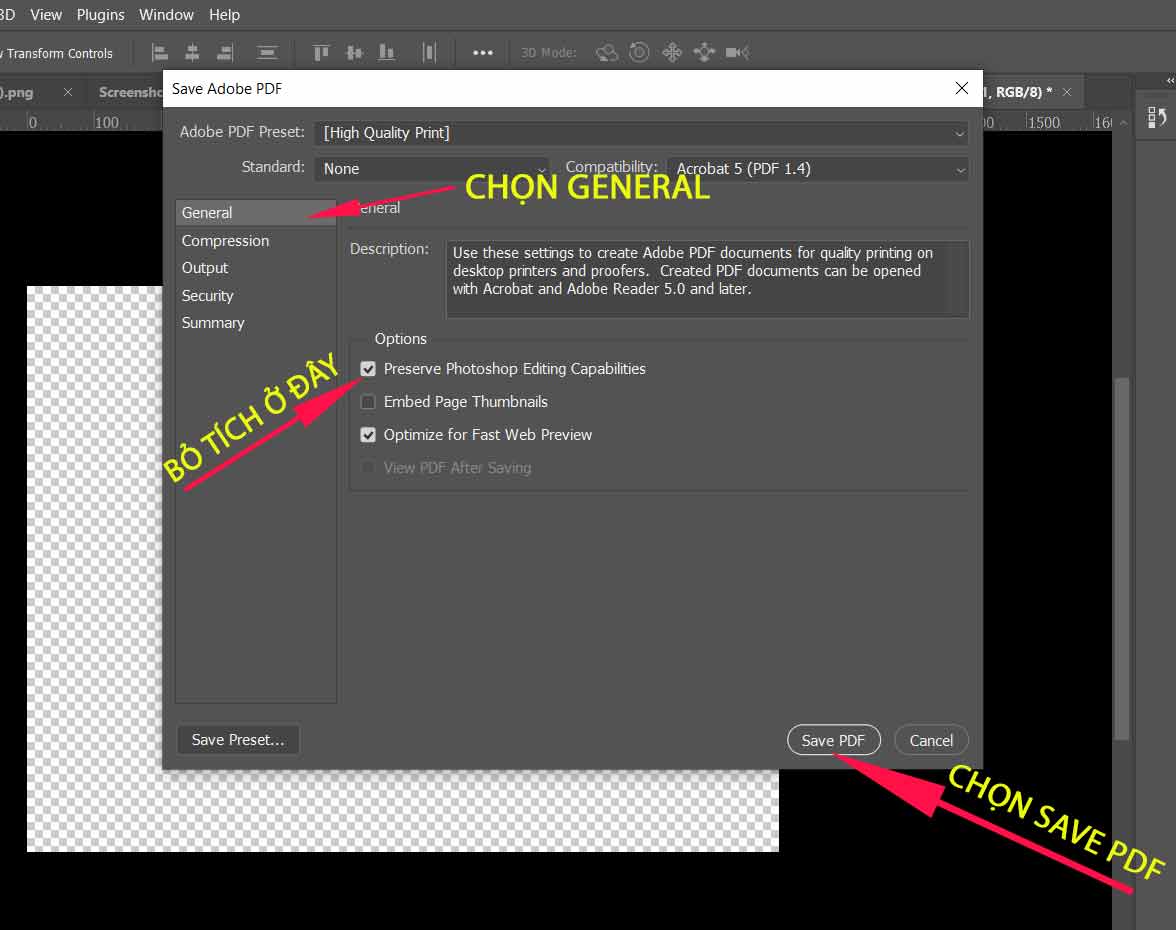The width and height of the screenshot is (1176, 930).
Task: Select the Orbit 3D camera icon
Action: 607,52
